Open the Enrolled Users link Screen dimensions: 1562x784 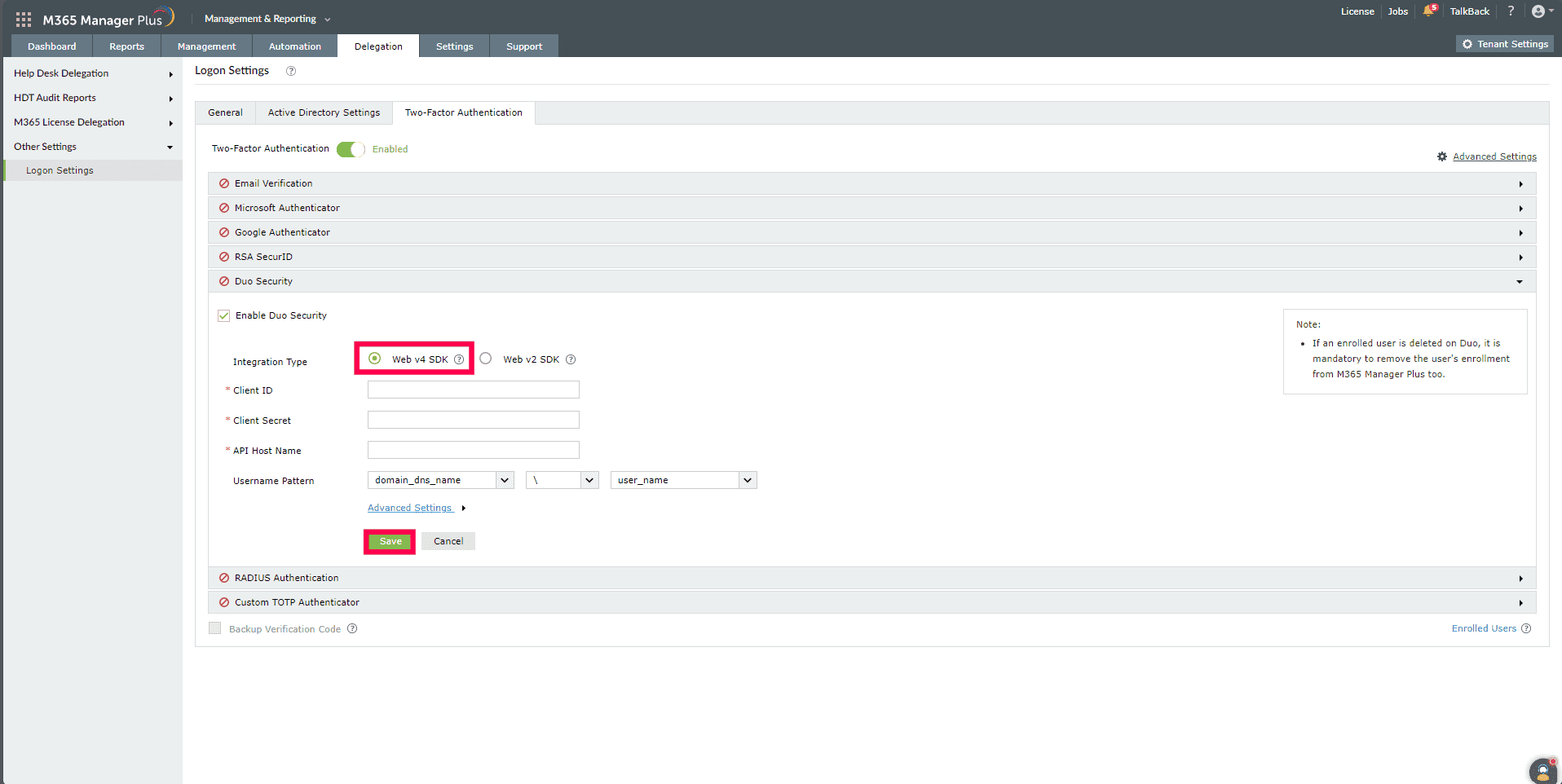tap(1484, 628)
